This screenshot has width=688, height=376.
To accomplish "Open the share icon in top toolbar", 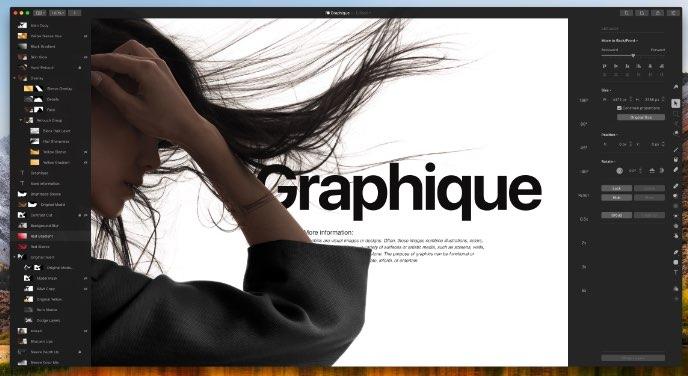I will coord(658,13).
